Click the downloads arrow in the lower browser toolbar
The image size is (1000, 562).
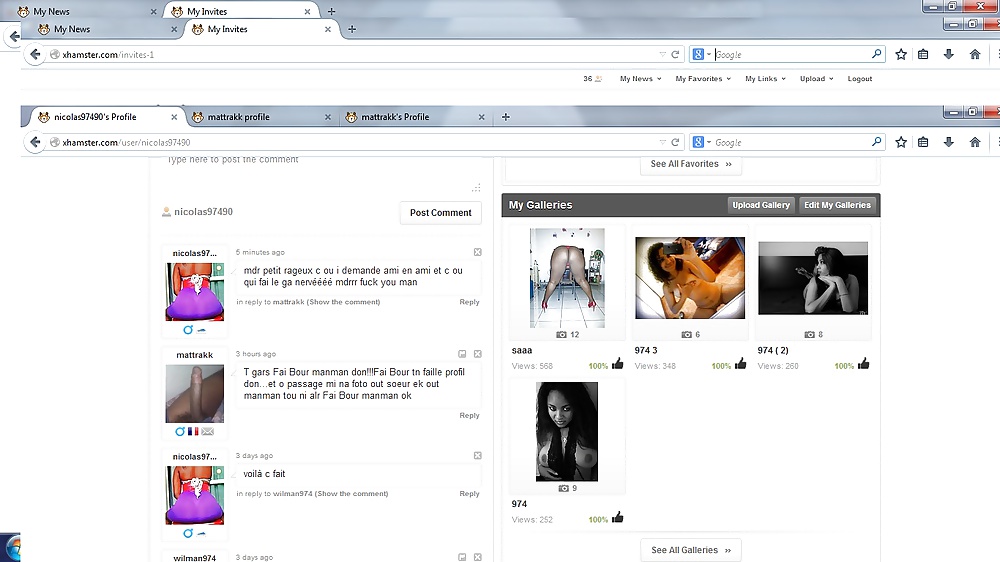tap(948, 142)
